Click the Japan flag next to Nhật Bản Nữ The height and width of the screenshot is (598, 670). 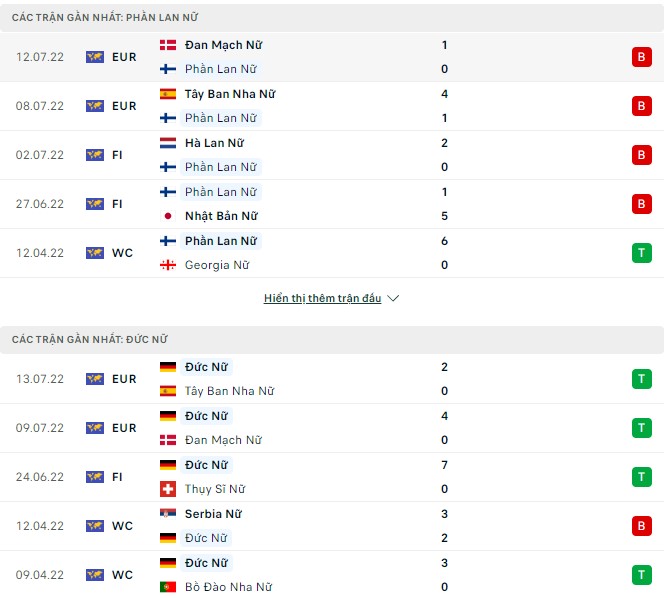point(168,216)
